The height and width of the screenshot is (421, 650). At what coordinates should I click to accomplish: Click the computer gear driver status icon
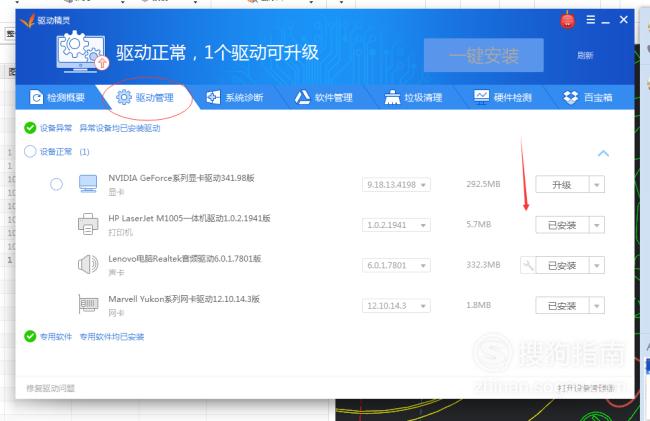coord(82,52)
